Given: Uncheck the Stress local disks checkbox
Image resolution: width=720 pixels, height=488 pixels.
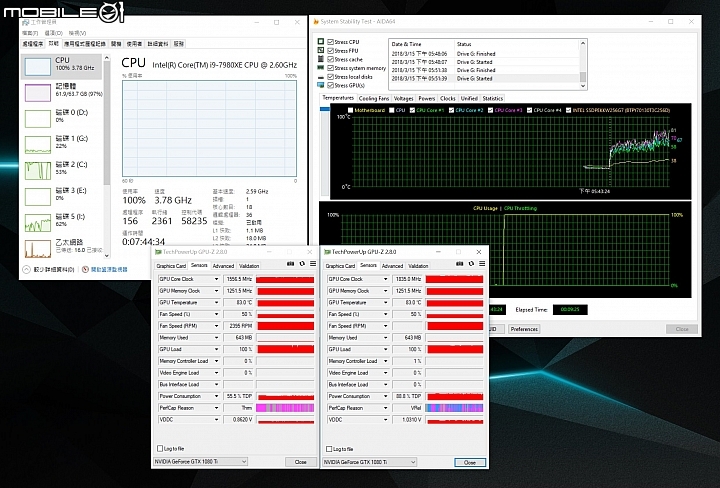Looking at the screenshot, I should pos(330,77).
